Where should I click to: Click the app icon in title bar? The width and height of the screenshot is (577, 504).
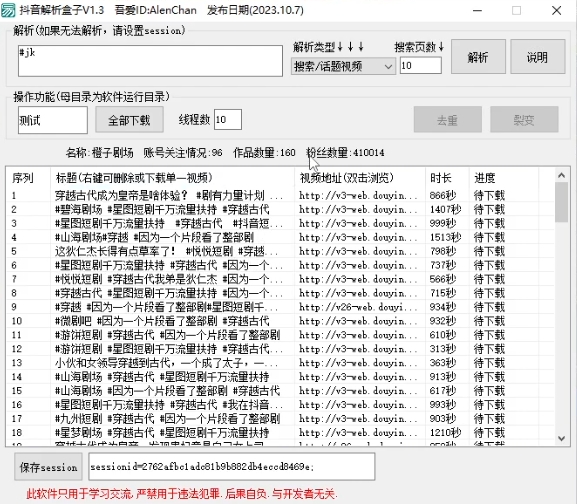coord(8,10)
